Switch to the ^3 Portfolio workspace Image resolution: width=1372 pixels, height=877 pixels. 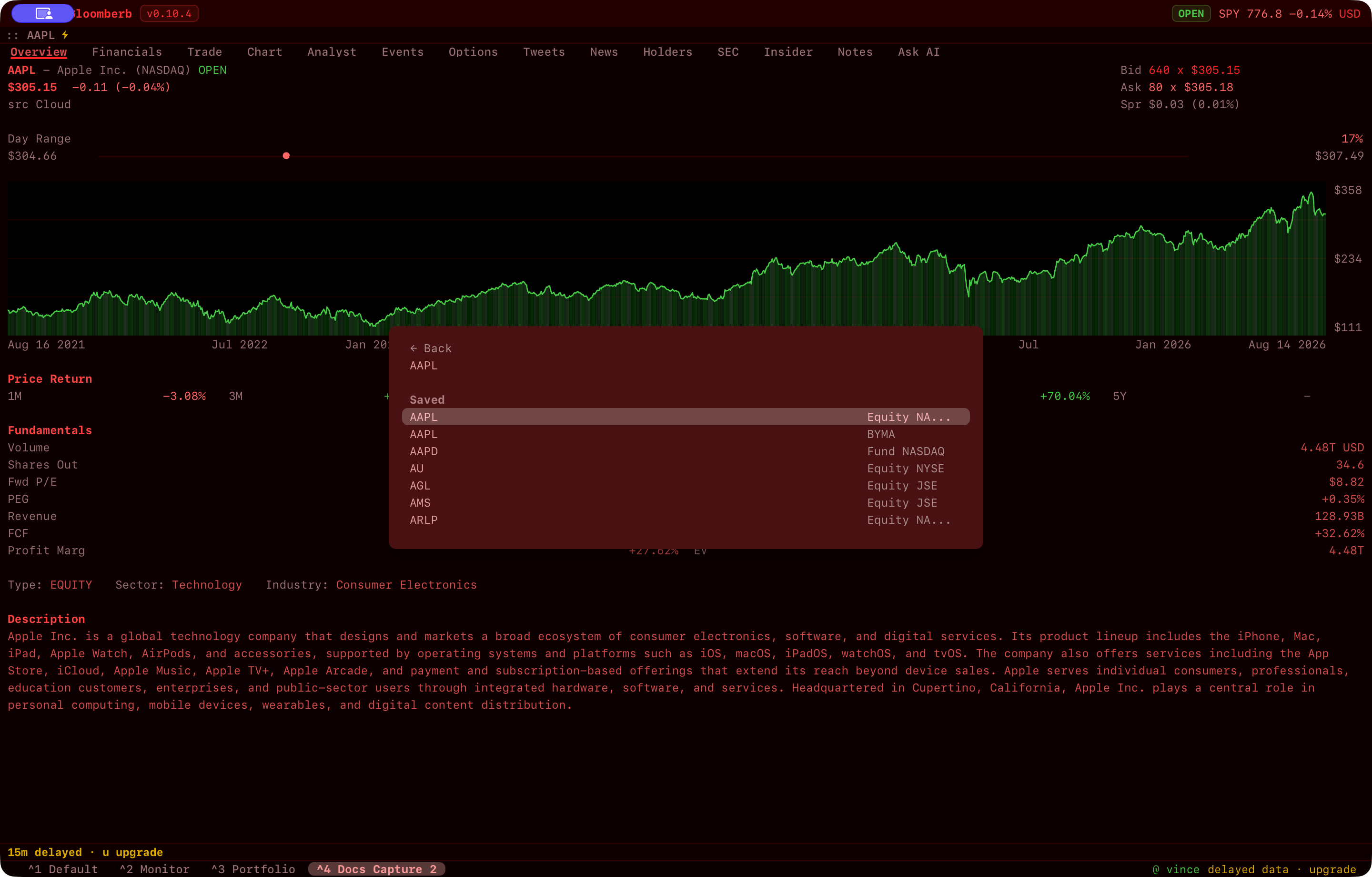pyautogui.click(x=253, y=869)
